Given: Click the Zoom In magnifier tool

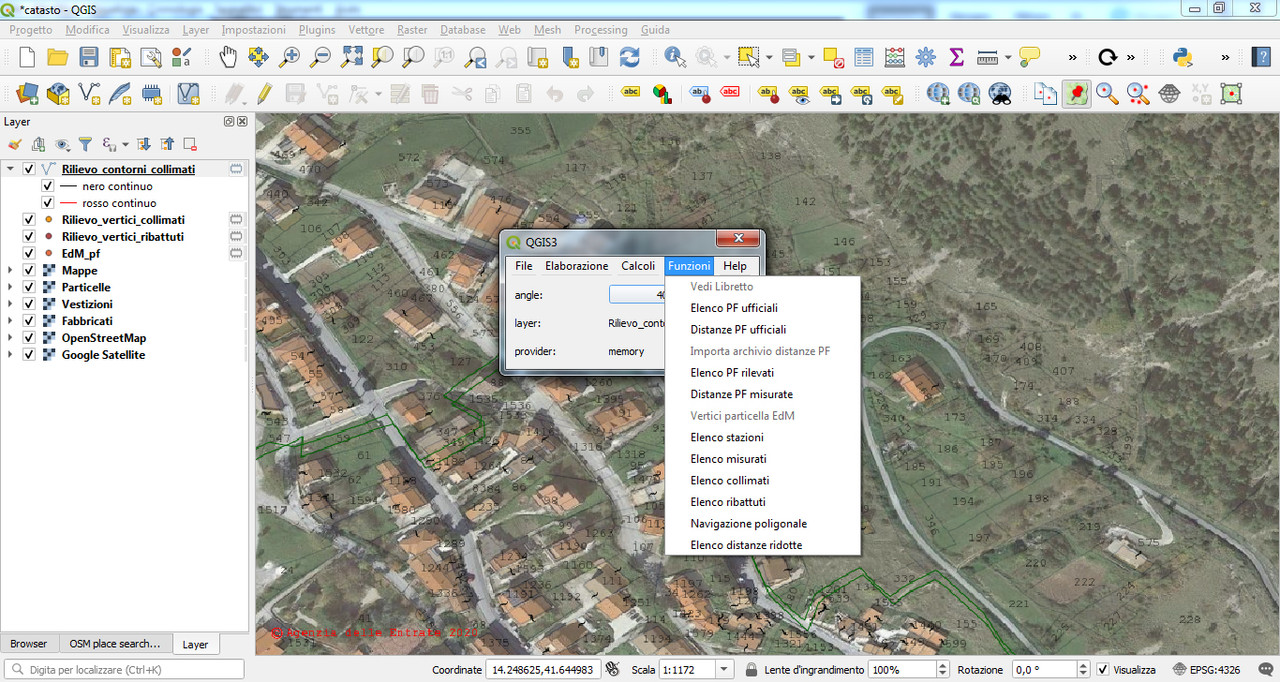Looking at the screenshot, I should 289,57.
